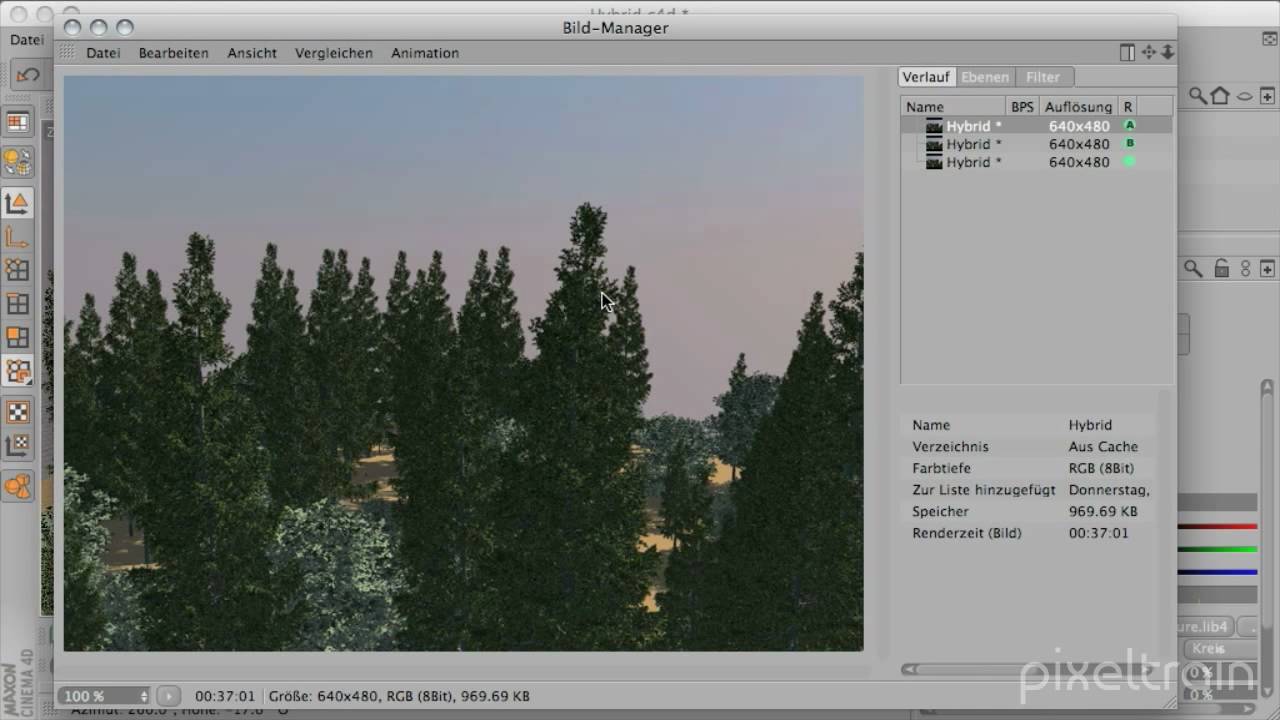Click the lower new-panel plus icon
This screenshot has height=720, width=1280.
coord(1267,268)
